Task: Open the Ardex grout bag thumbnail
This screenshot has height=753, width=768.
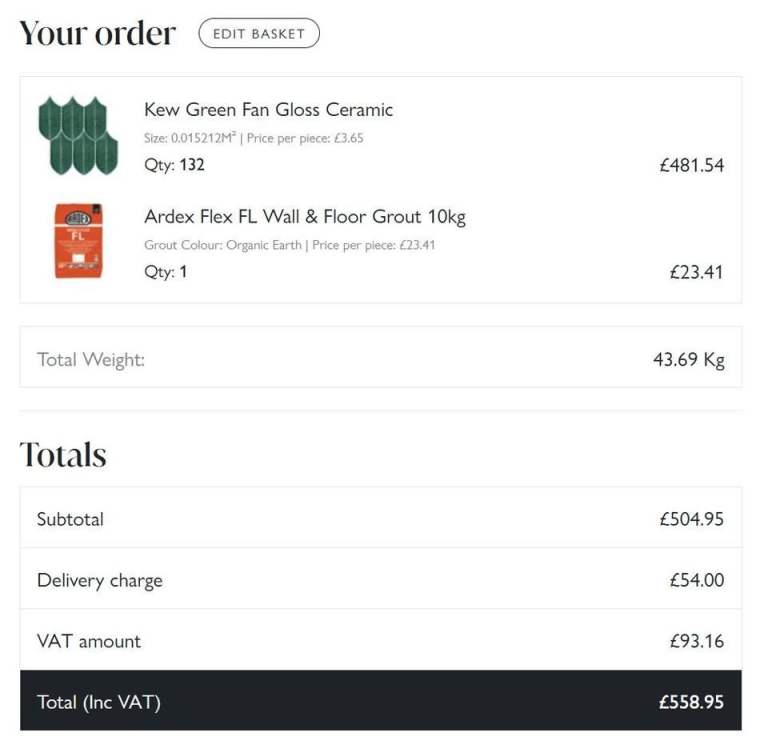Action: point(78,241)
